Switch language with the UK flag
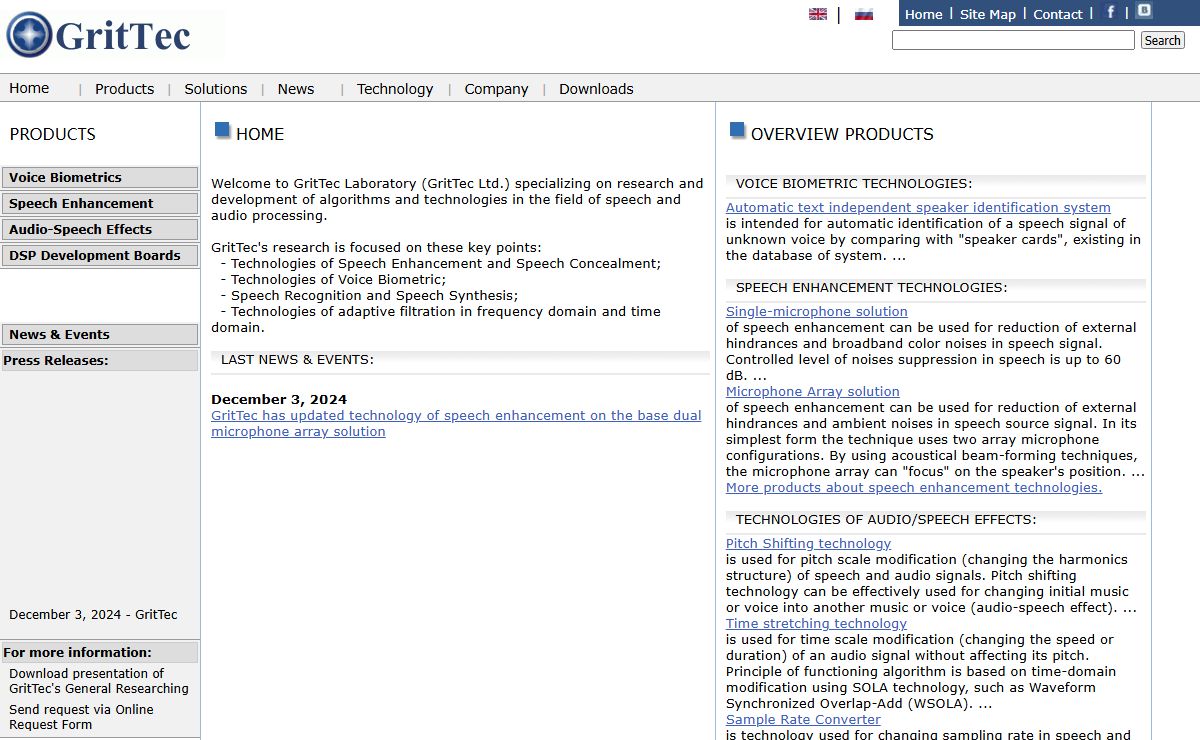Image resolution: width=1200 pixels, height=740 pixels. (x=818, y=14)
